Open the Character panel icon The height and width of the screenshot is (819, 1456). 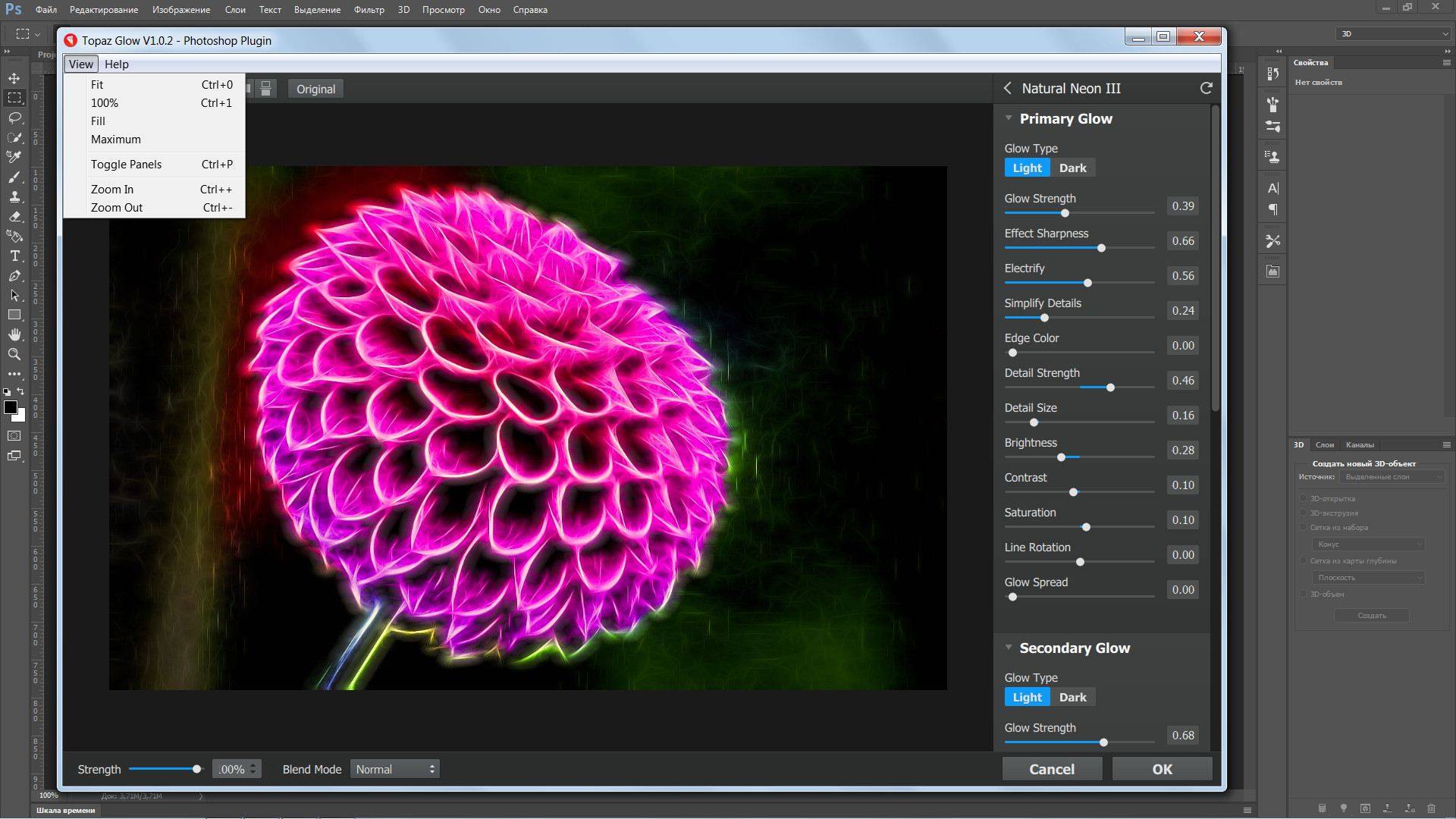click(x=1273, y=188)
